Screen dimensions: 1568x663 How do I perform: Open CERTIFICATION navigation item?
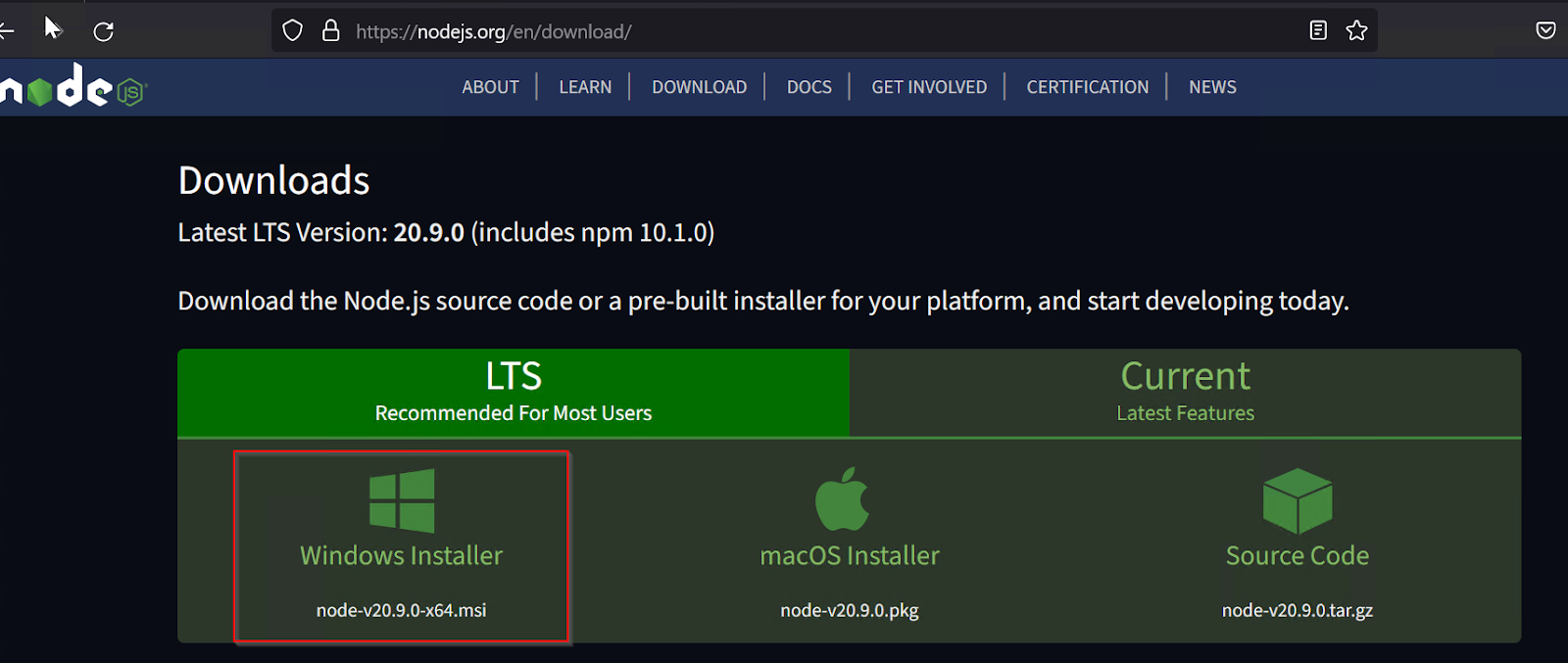(x=1088, y=87)
